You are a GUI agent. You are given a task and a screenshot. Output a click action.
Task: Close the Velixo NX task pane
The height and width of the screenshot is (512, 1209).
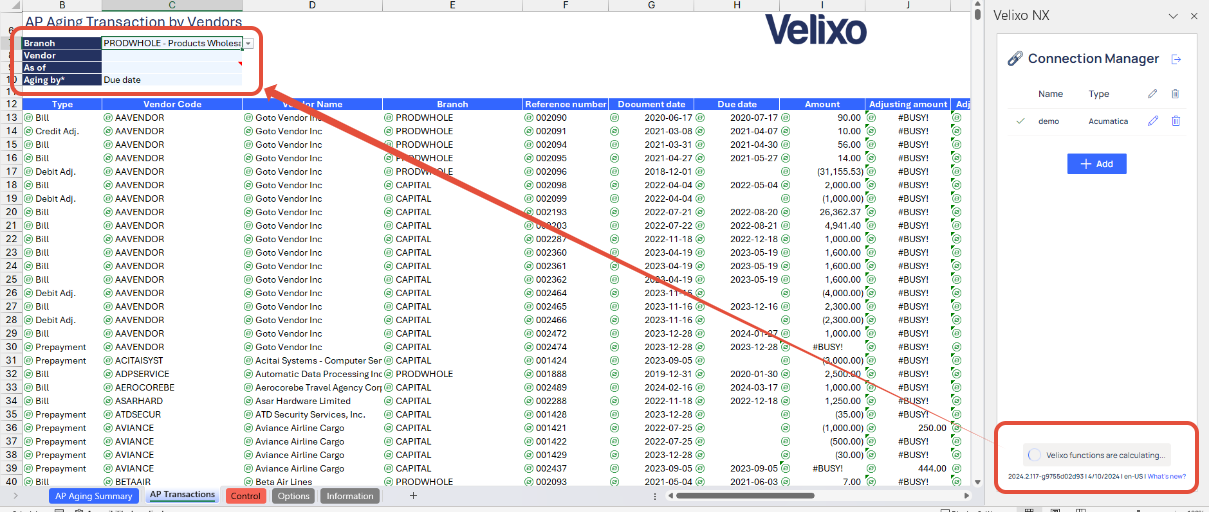(x=1193, y=15)
